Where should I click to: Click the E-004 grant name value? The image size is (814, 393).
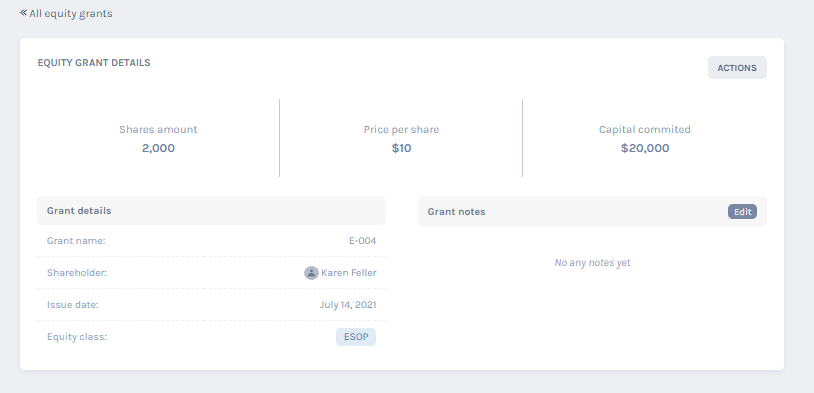click(362, 241)
